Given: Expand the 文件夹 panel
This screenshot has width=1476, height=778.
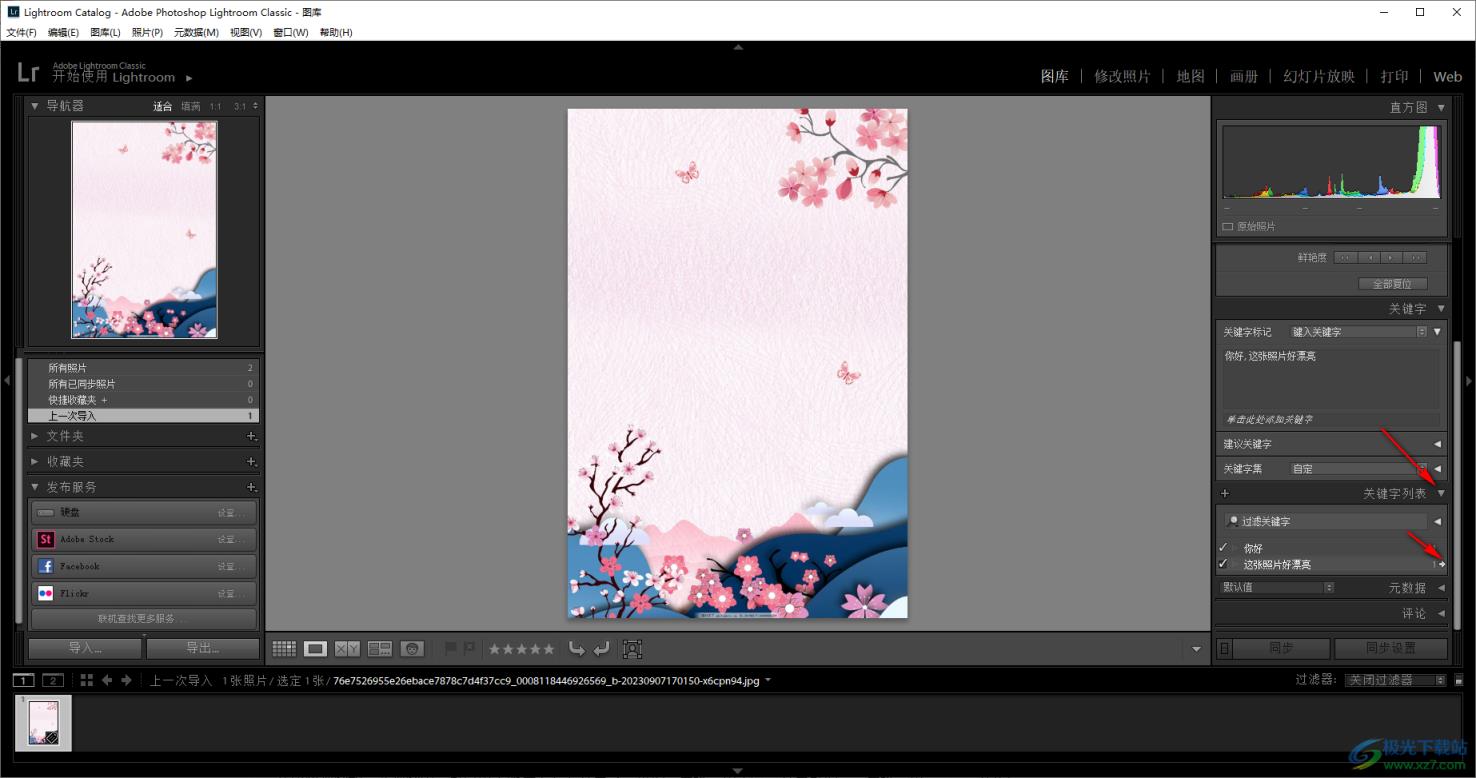Looking at the screenshot, I should (36, 436).
